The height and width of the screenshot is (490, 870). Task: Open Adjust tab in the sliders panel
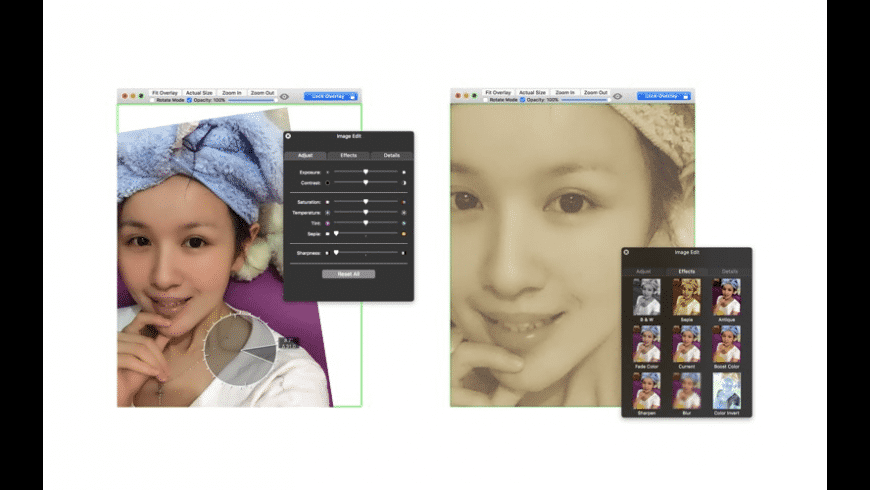click(x=305, y=155)
